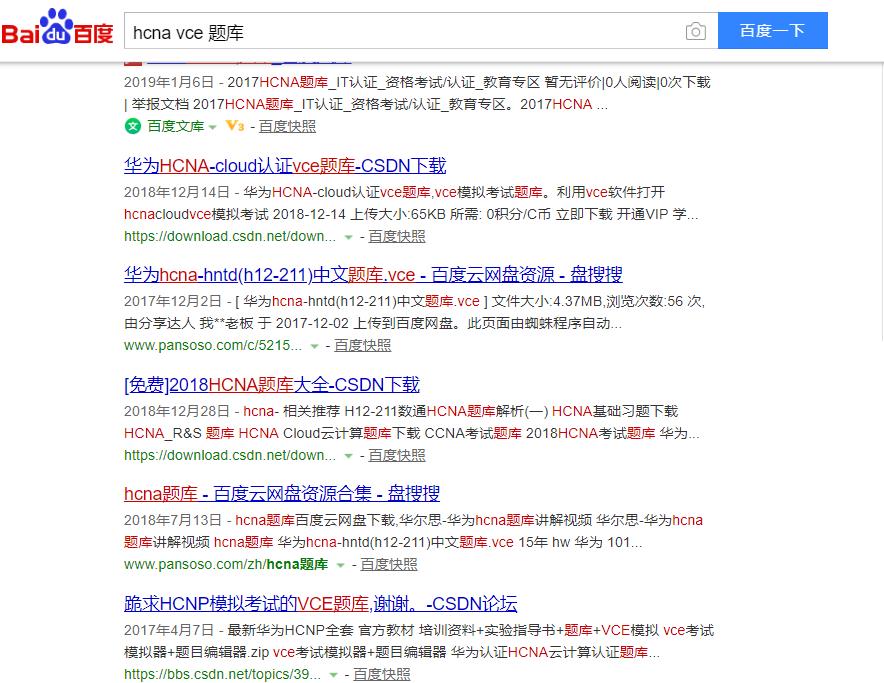The width and height of the screenshot is (884, 683).
Task: Open the camera image search icon
Action: (695, 31)
